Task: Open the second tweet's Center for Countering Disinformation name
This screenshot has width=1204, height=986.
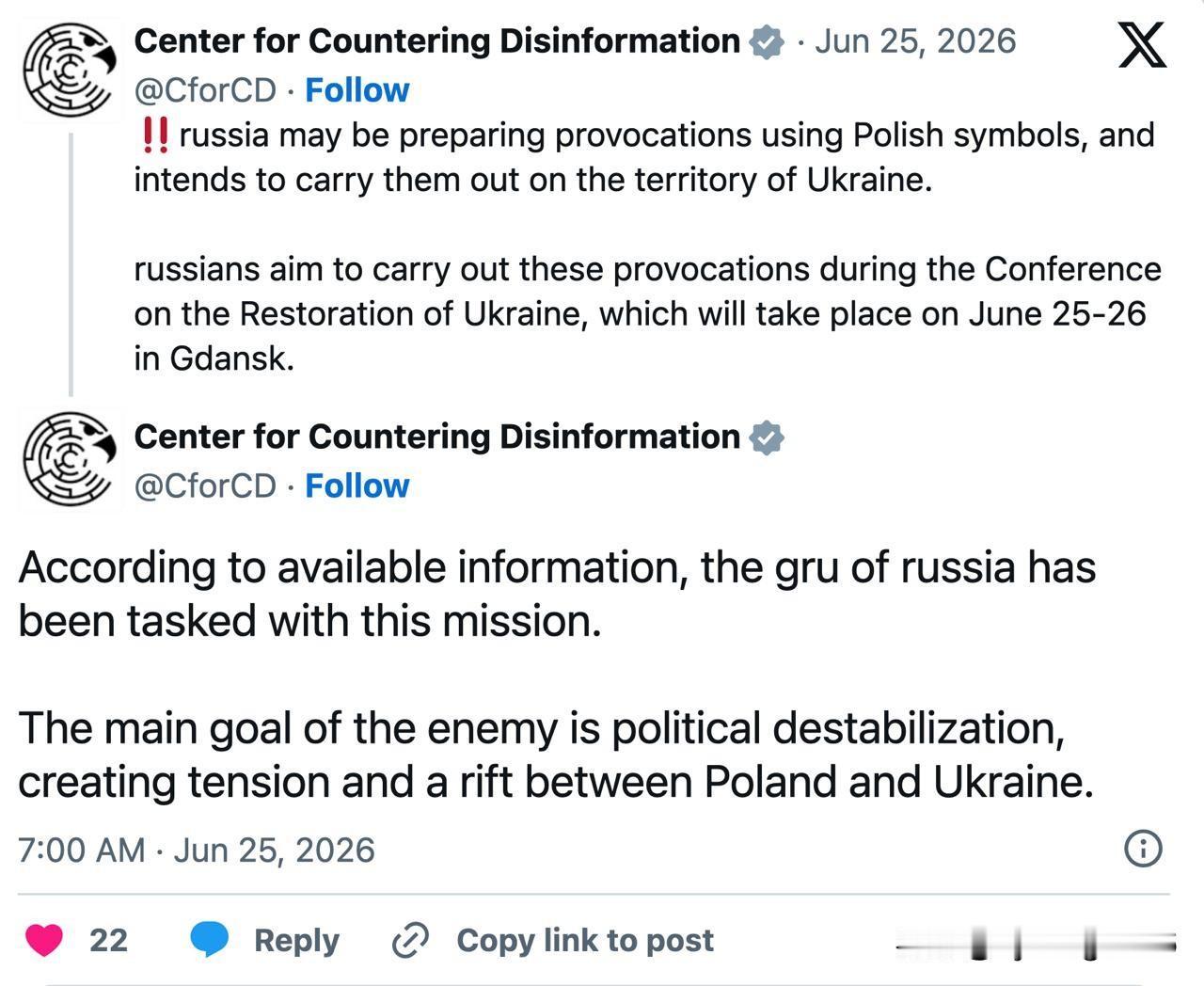Action: pyautogui.click(x=437, y=437)
